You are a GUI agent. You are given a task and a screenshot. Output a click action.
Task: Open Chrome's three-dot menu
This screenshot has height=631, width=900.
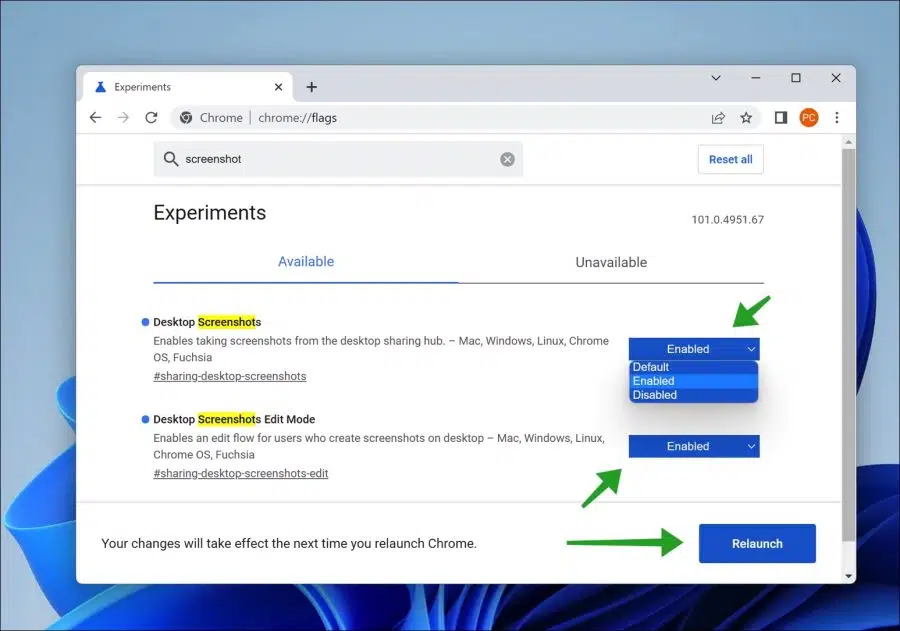click(x=837, y=118)
